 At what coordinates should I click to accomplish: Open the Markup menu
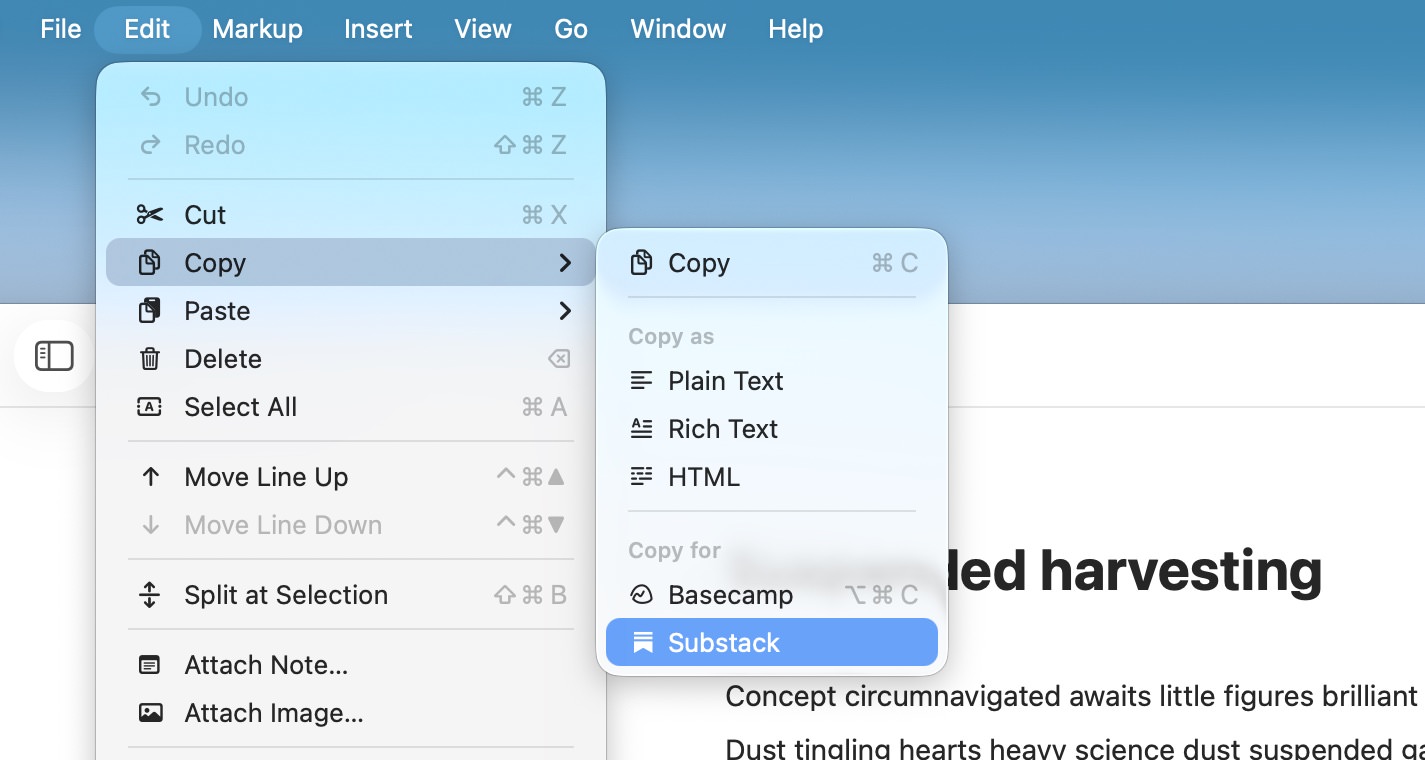click(x=257, y=29)
